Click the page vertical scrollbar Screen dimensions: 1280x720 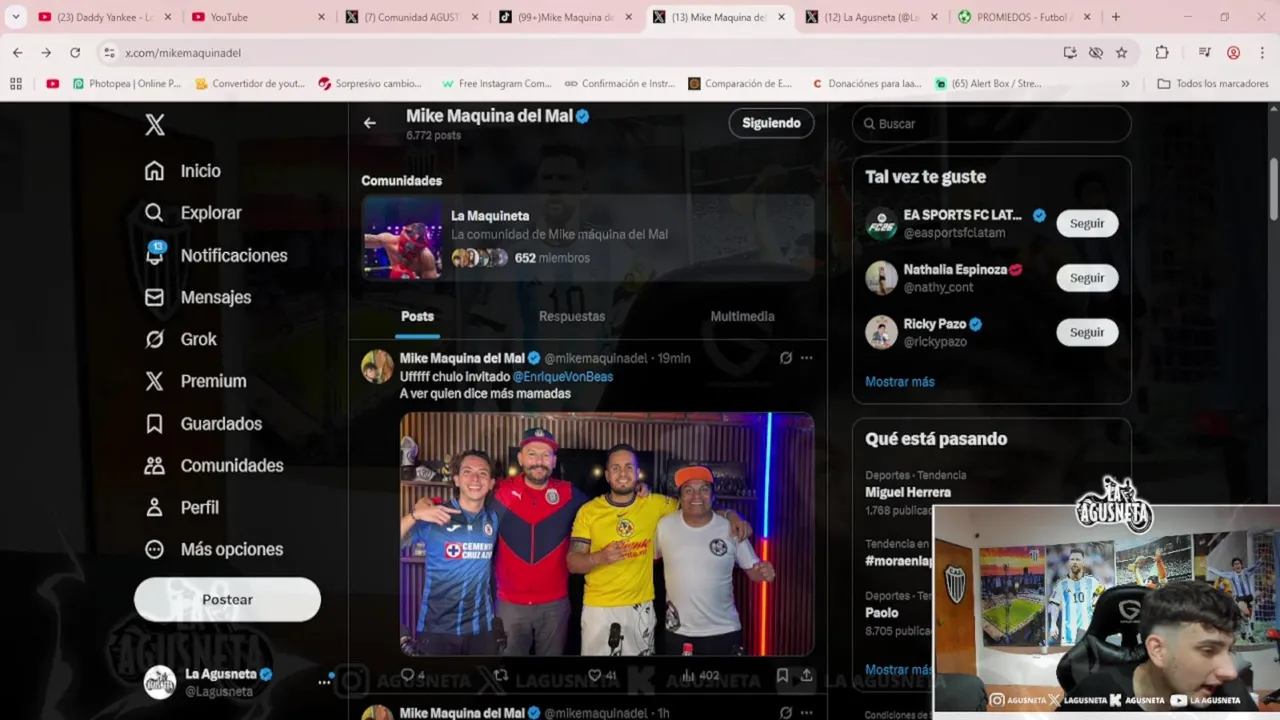pos(1274,190)
